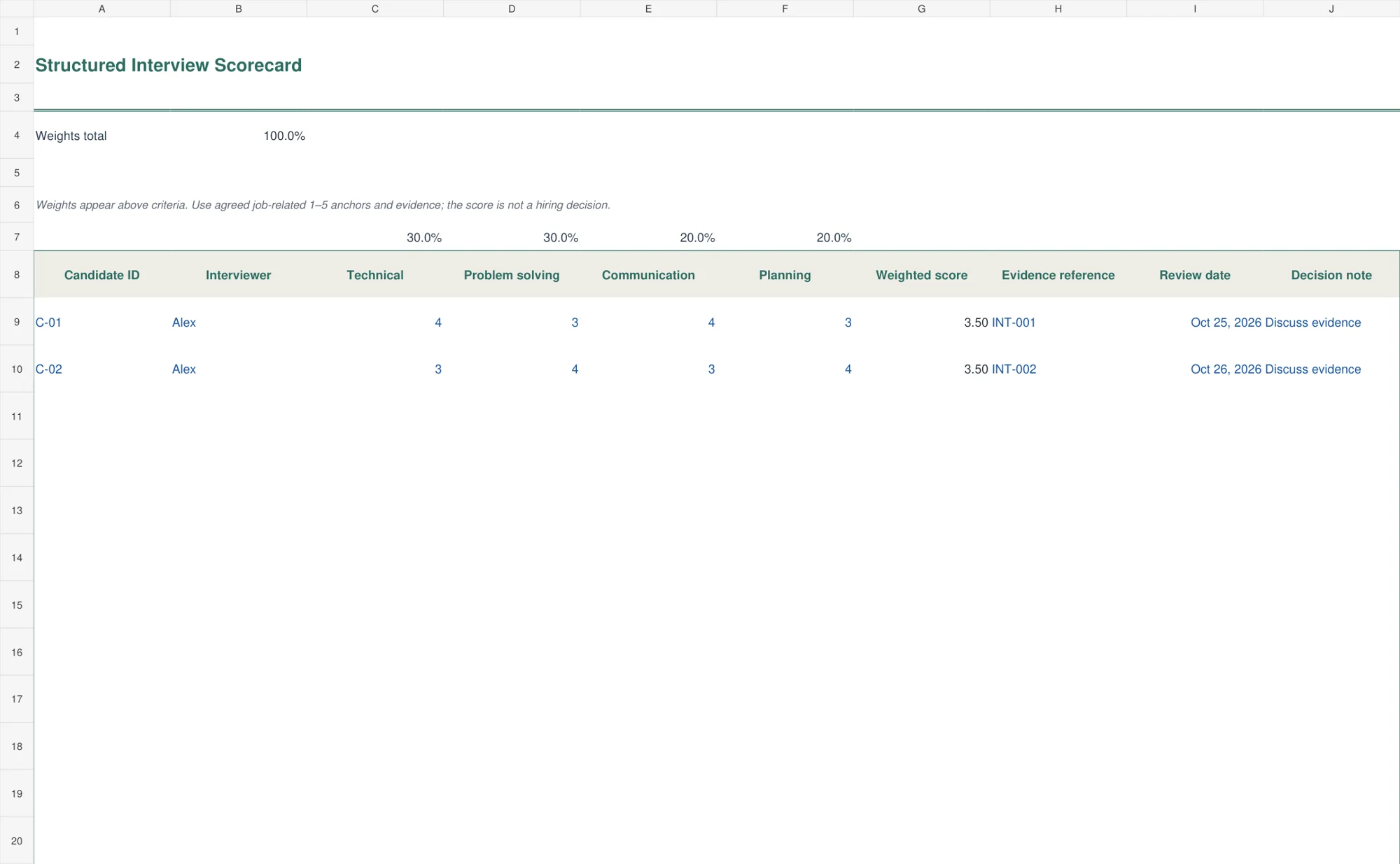Click the Interviewer header cell

pyautogui.click(x=239, y=275)
